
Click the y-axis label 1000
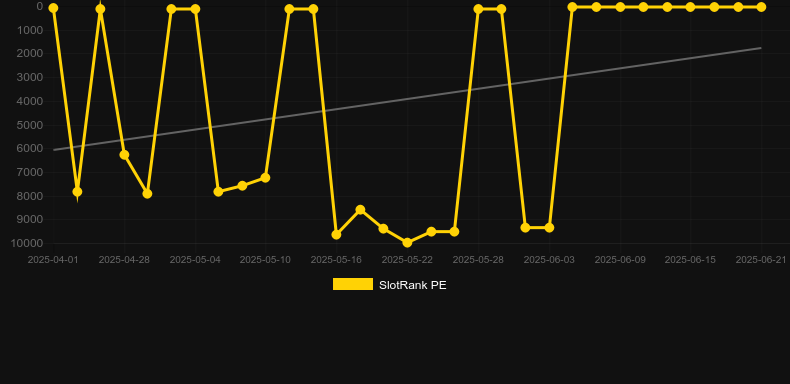coord(30,30)
